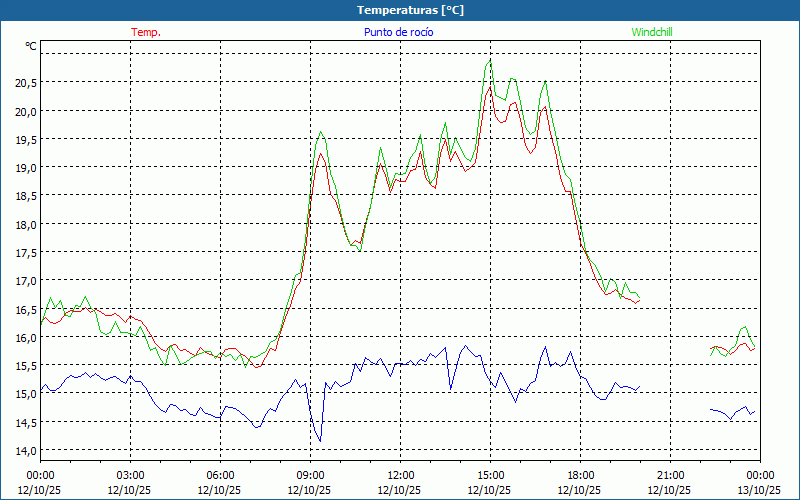Click the 15:00 time axis label
The height and width of the screenshot is (500, 800).
coord(491,475)
